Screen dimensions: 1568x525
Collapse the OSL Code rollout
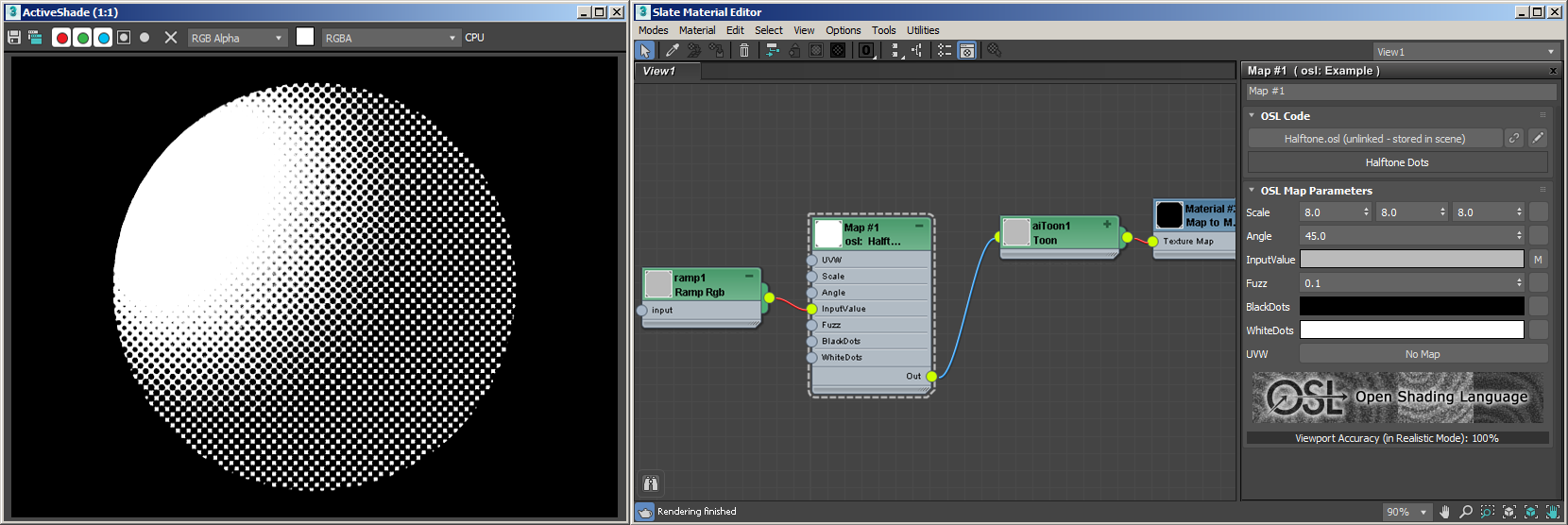tap(1252, 115)
